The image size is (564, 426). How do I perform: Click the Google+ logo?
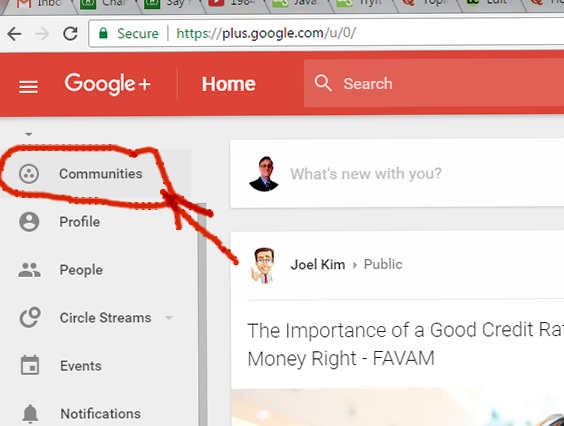pyautogui.click(x=107, y=84)
